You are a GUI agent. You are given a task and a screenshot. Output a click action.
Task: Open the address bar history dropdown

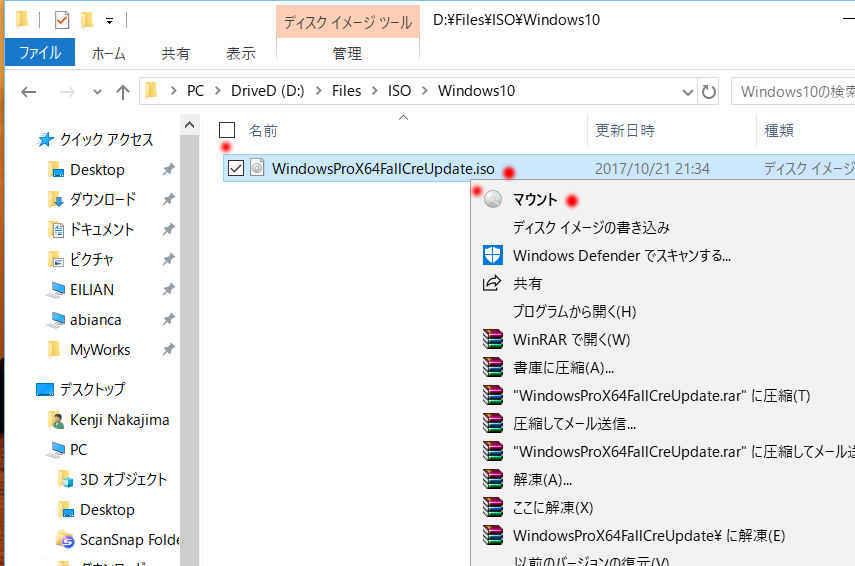(688, 92)
